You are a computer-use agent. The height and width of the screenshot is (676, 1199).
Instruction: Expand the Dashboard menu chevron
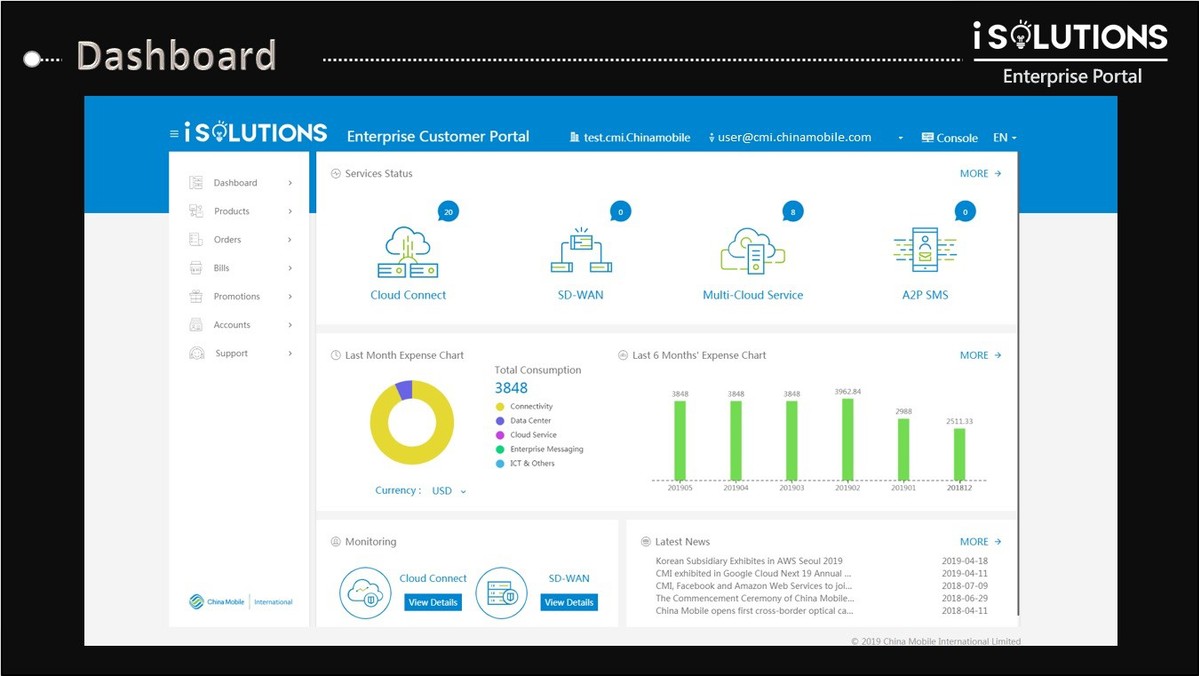(x=291, y=183)
